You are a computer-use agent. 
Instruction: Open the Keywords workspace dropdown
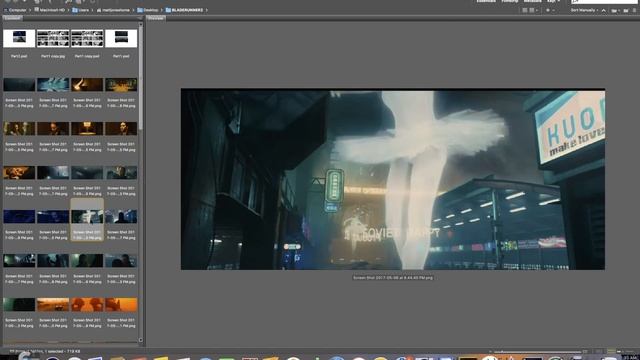[x=553, y=1]
